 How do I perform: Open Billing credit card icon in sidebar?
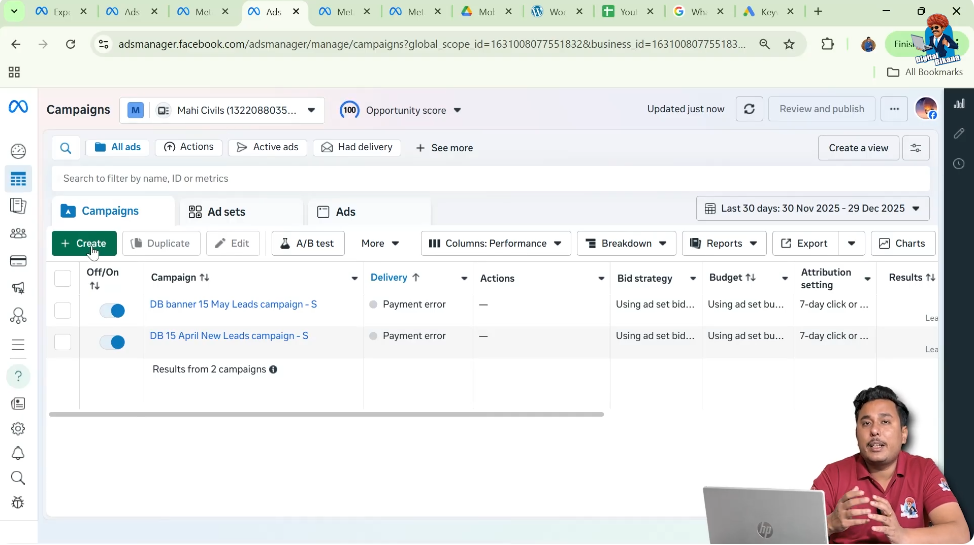[x=18, y=261]
